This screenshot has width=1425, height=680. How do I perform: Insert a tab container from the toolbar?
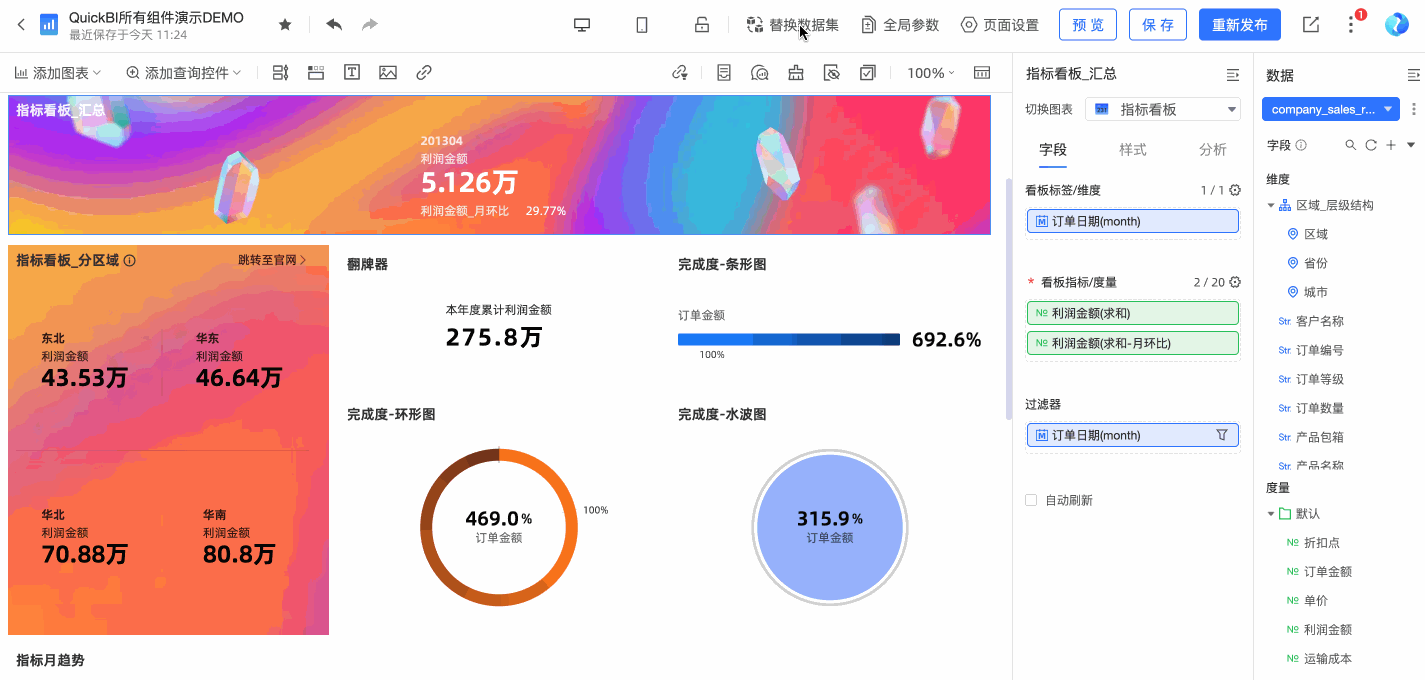(316, 73)
